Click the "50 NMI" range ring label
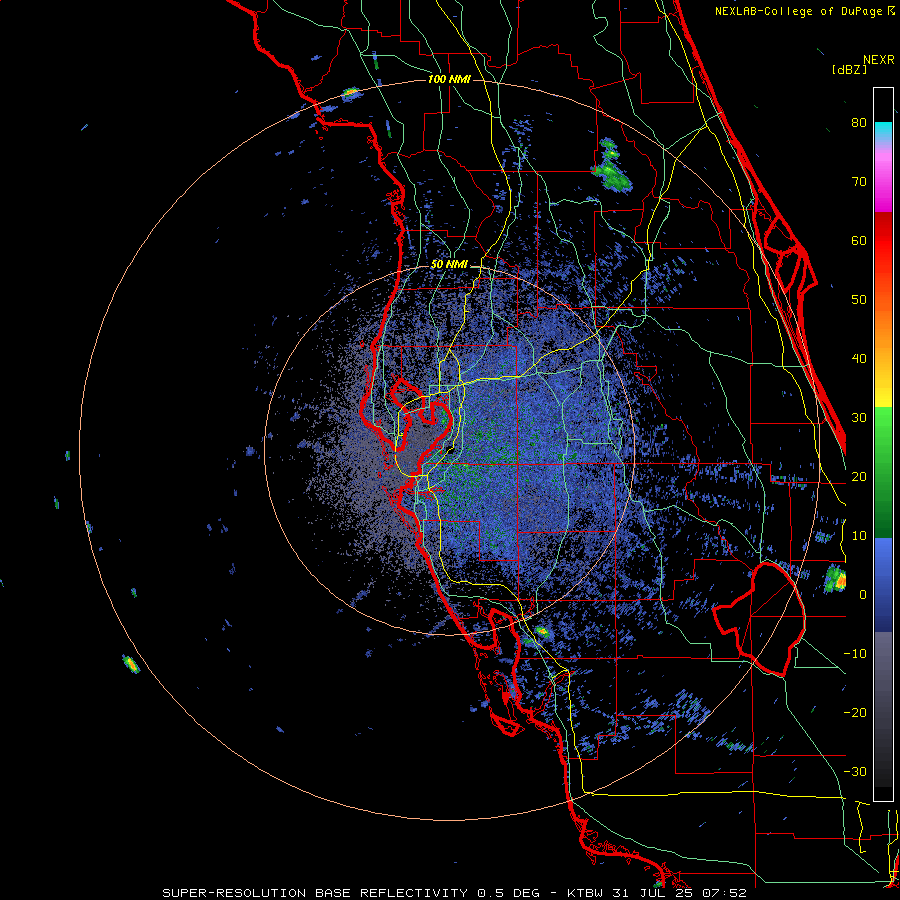The height and width of the screenshot is (900, 900). (449, 265)
